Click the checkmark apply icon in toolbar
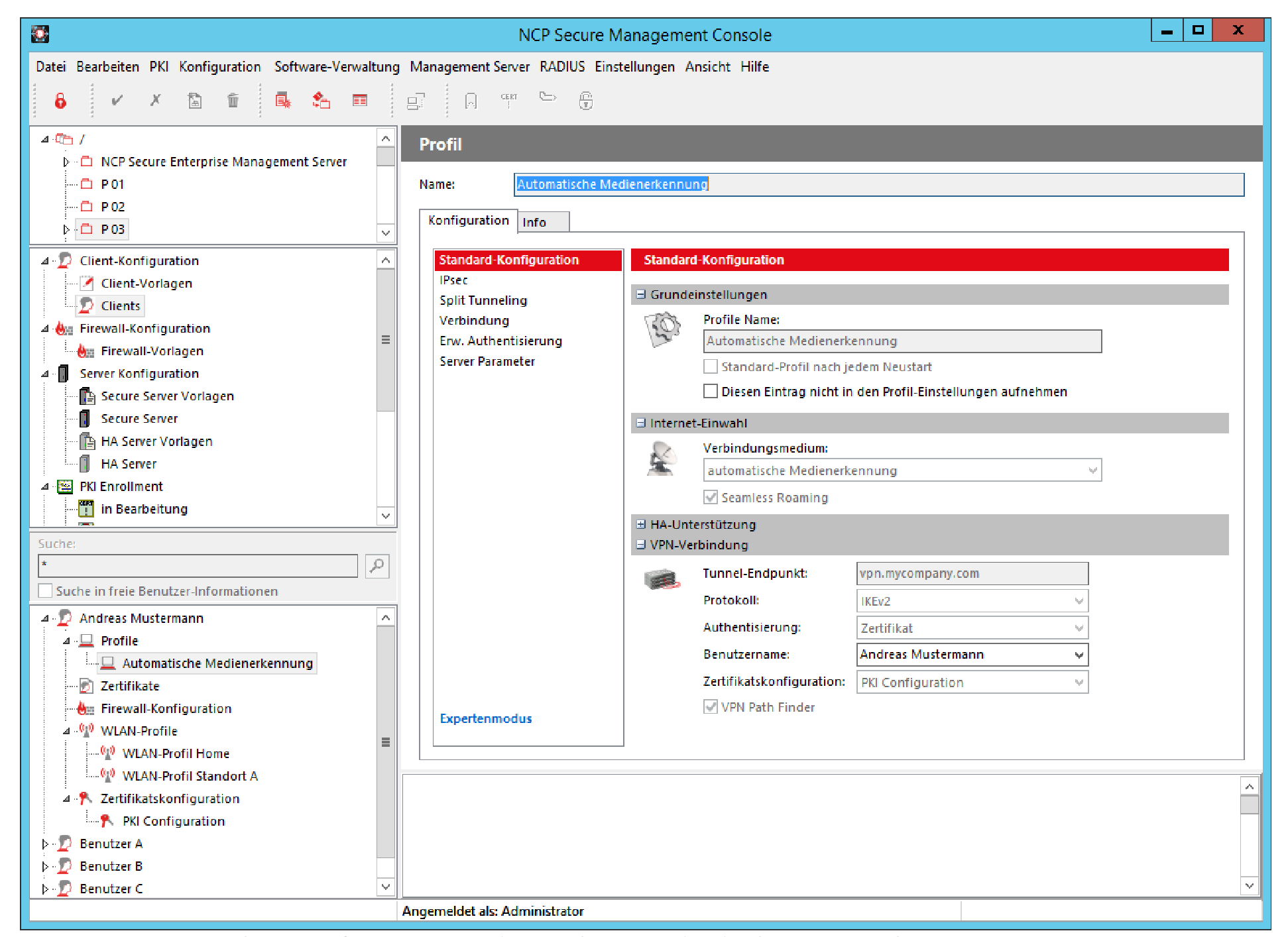The image size is (1288, 937). pos(117,101)
